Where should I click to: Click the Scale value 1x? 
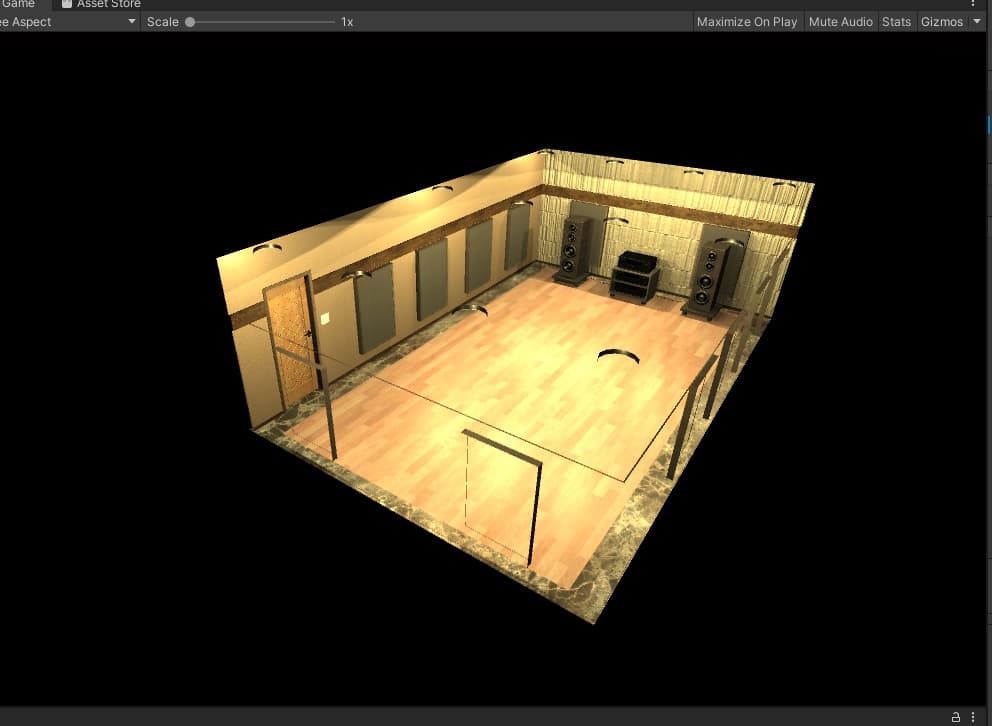pyautogui.click(x=347, y=22)
